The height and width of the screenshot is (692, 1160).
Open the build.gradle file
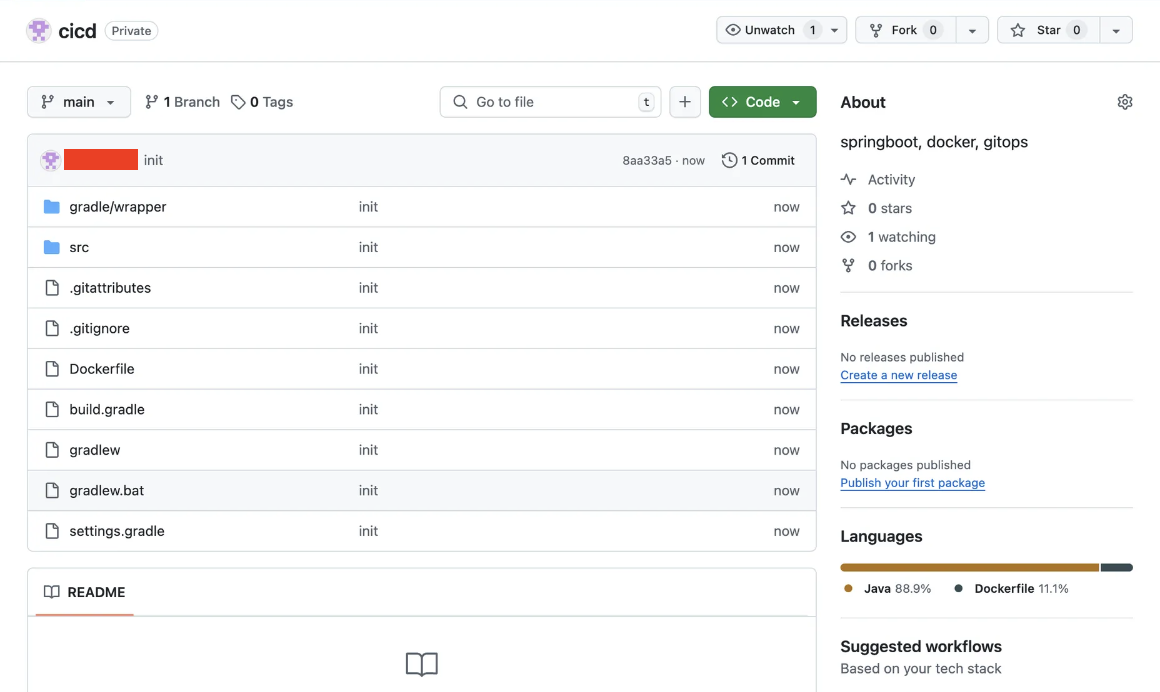pyautogui.click(x=107, y=409)
